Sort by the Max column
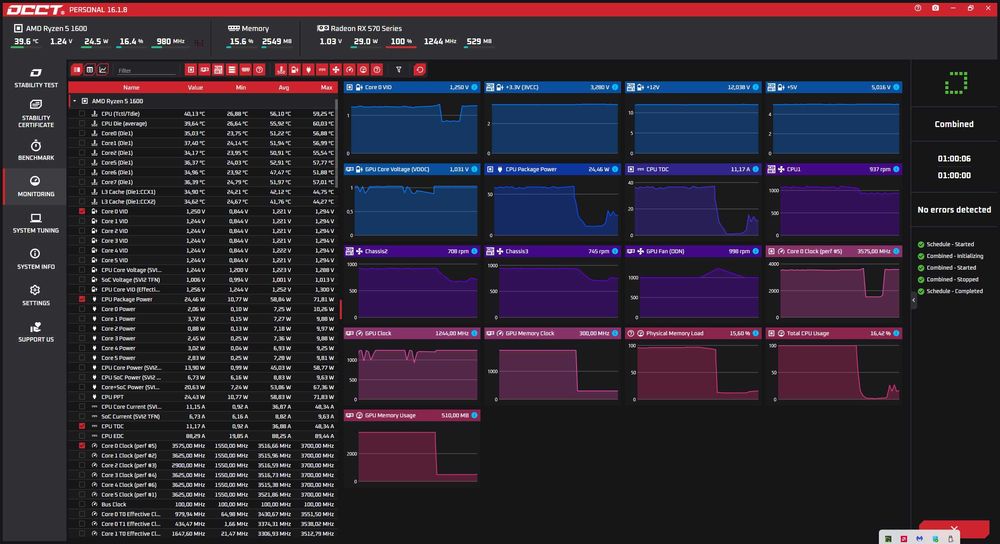This screenshot has height=544, width=1000. 327,87
